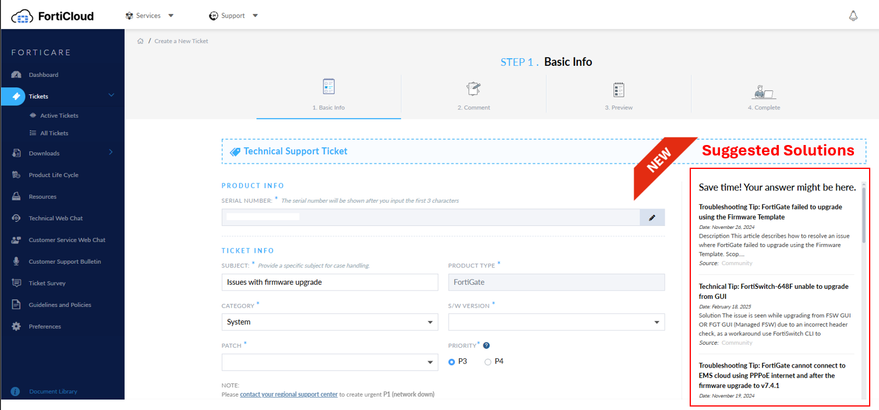Click the Customer Support Bulletin microphone icon

click(x=16, y=261)
